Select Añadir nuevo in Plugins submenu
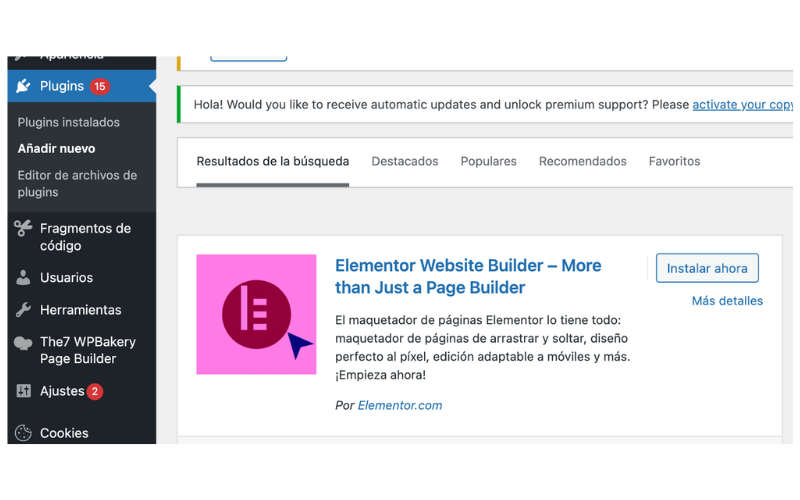800x500 pixels. click(57, 148)
